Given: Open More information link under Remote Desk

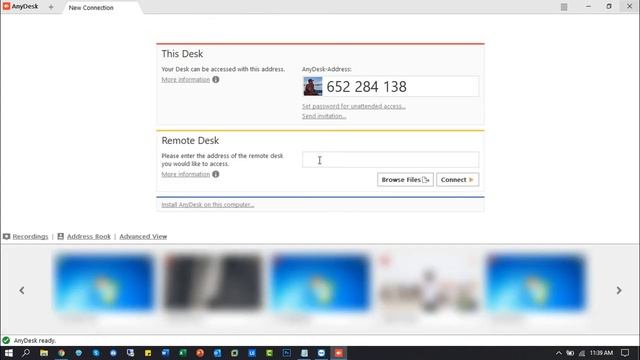Looking at the screenshot, I should pos(186,174).
